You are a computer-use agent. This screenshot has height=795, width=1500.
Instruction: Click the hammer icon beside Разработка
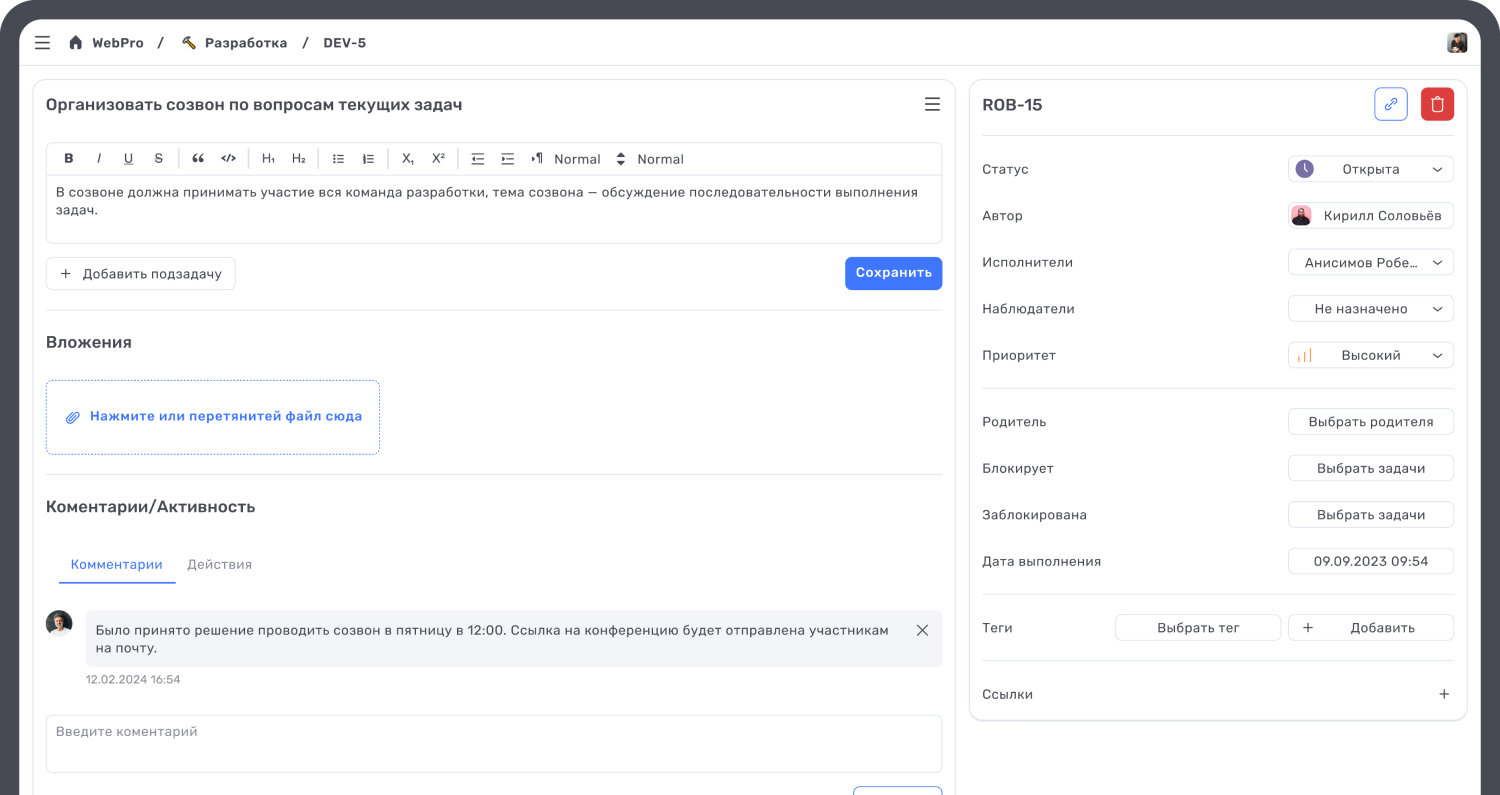point(189,43)
